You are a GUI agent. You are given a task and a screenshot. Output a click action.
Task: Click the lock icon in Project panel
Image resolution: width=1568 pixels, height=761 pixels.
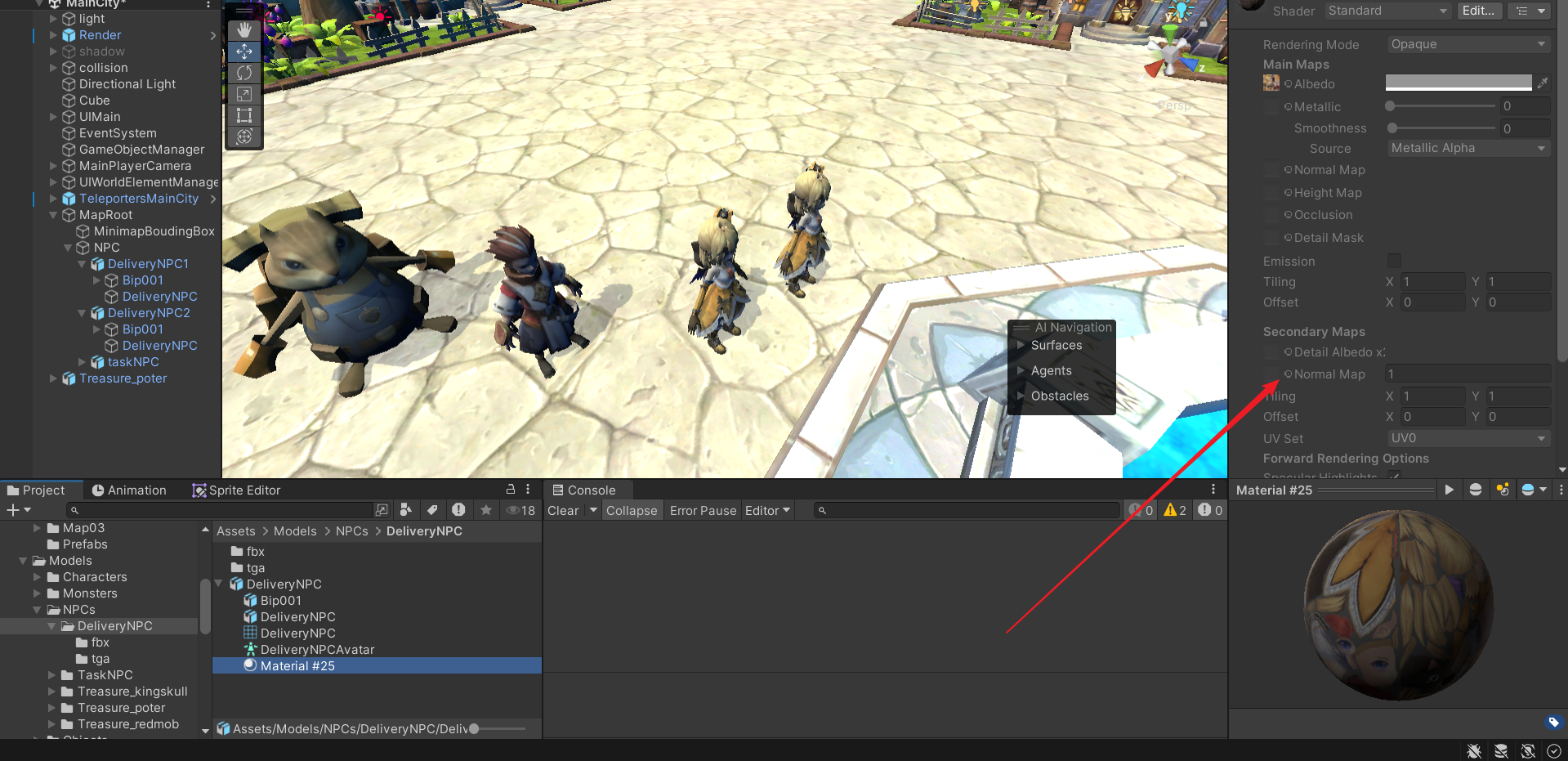coord(511,490)
